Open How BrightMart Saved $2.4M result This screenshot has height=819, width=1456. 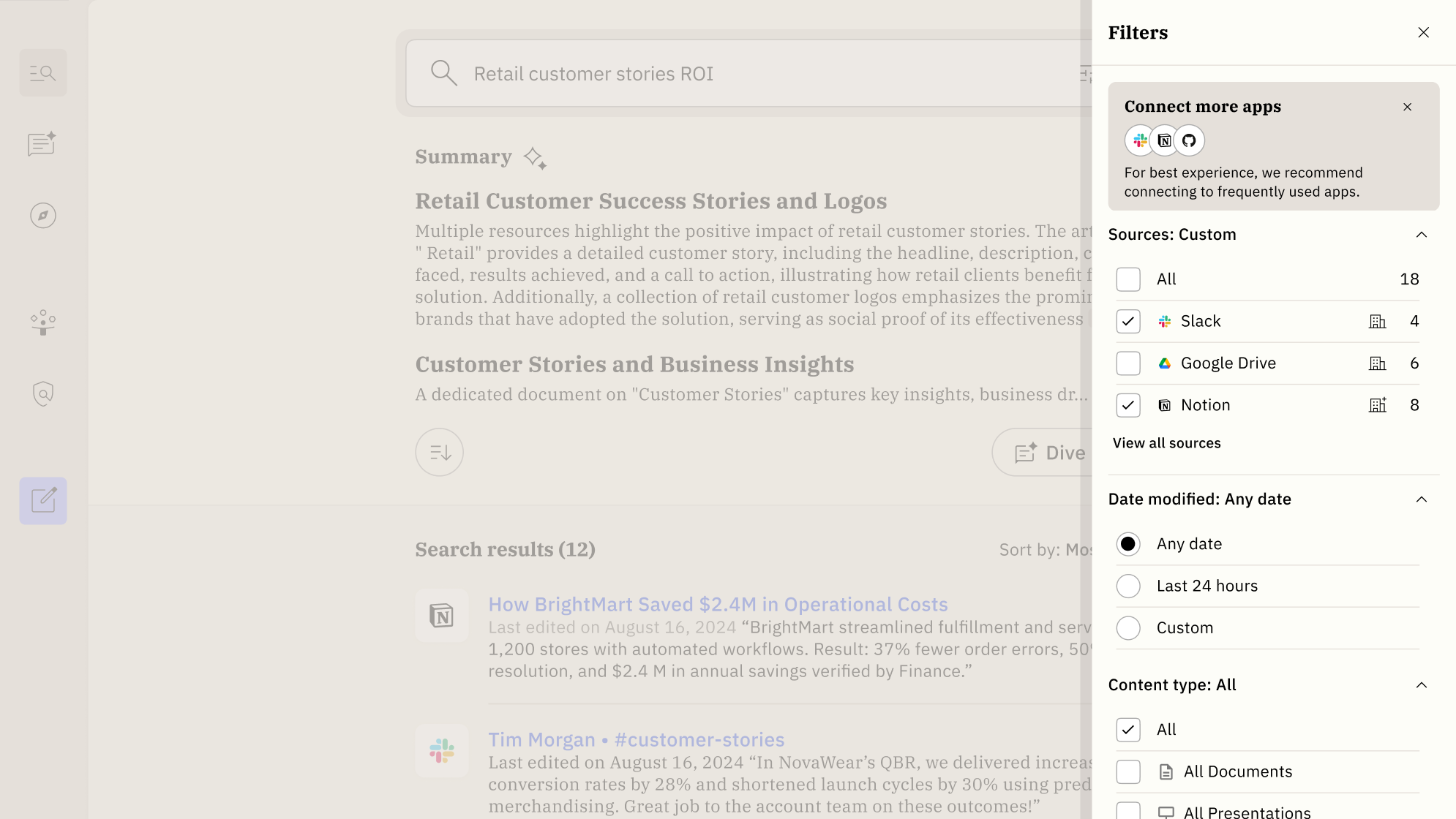(718, 605)
